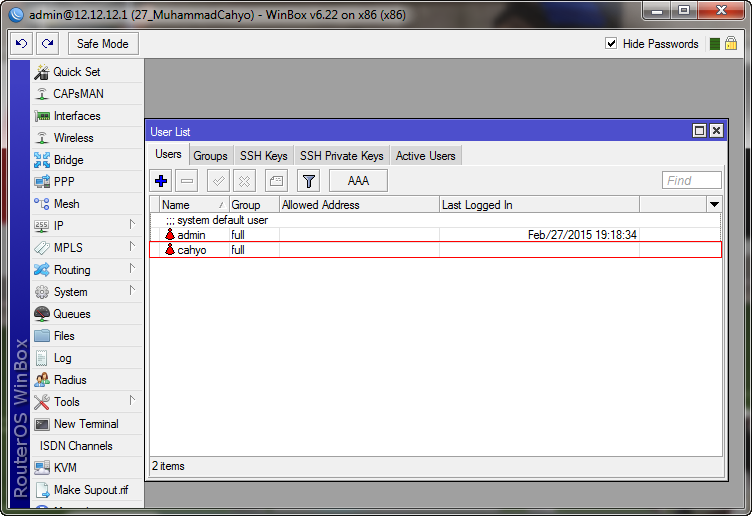Click the enable (checkmark) button
This screenshot has height=516, width=752.
click(218, 181)
